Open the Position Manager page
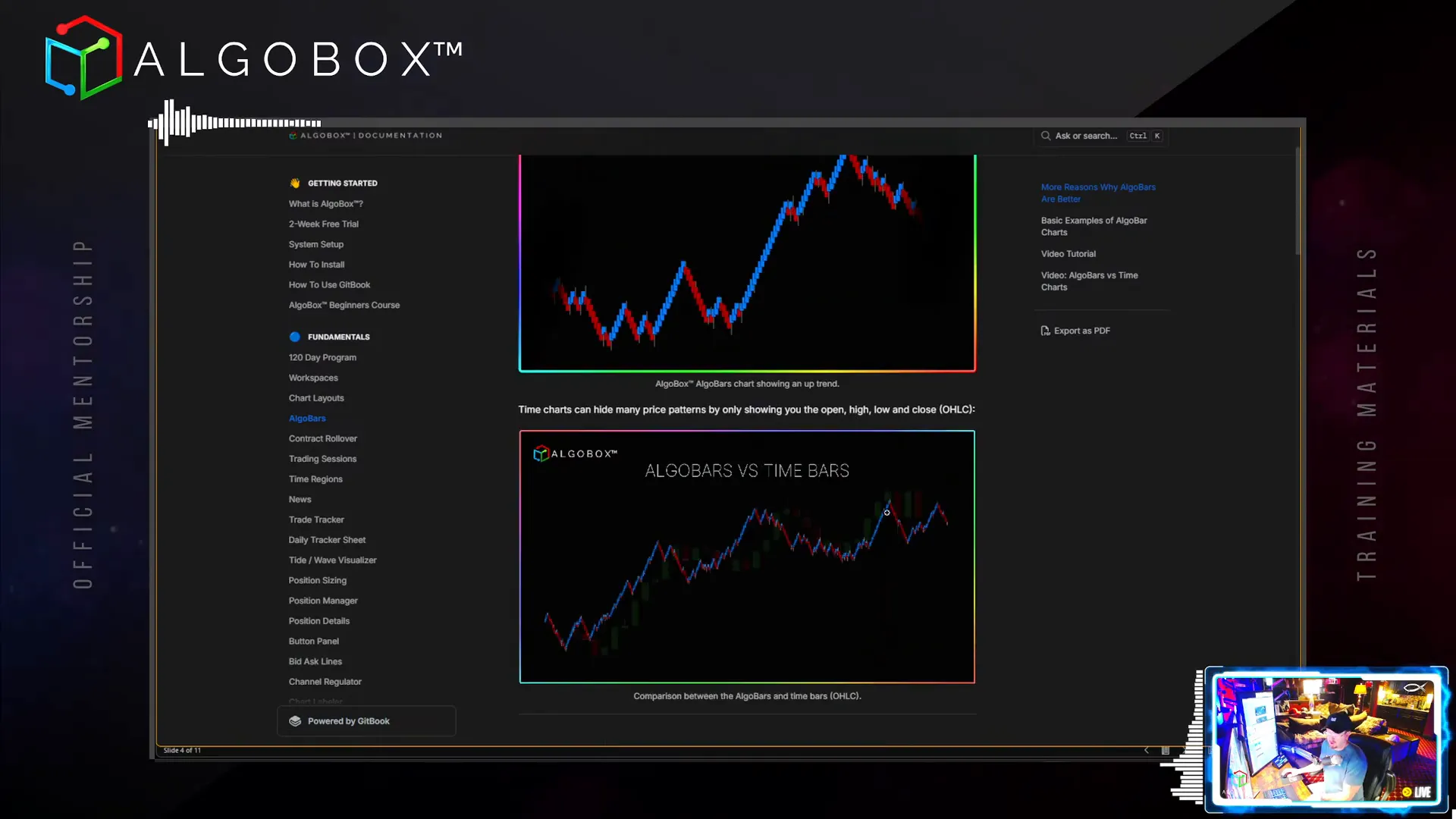 tap(323, 601)
